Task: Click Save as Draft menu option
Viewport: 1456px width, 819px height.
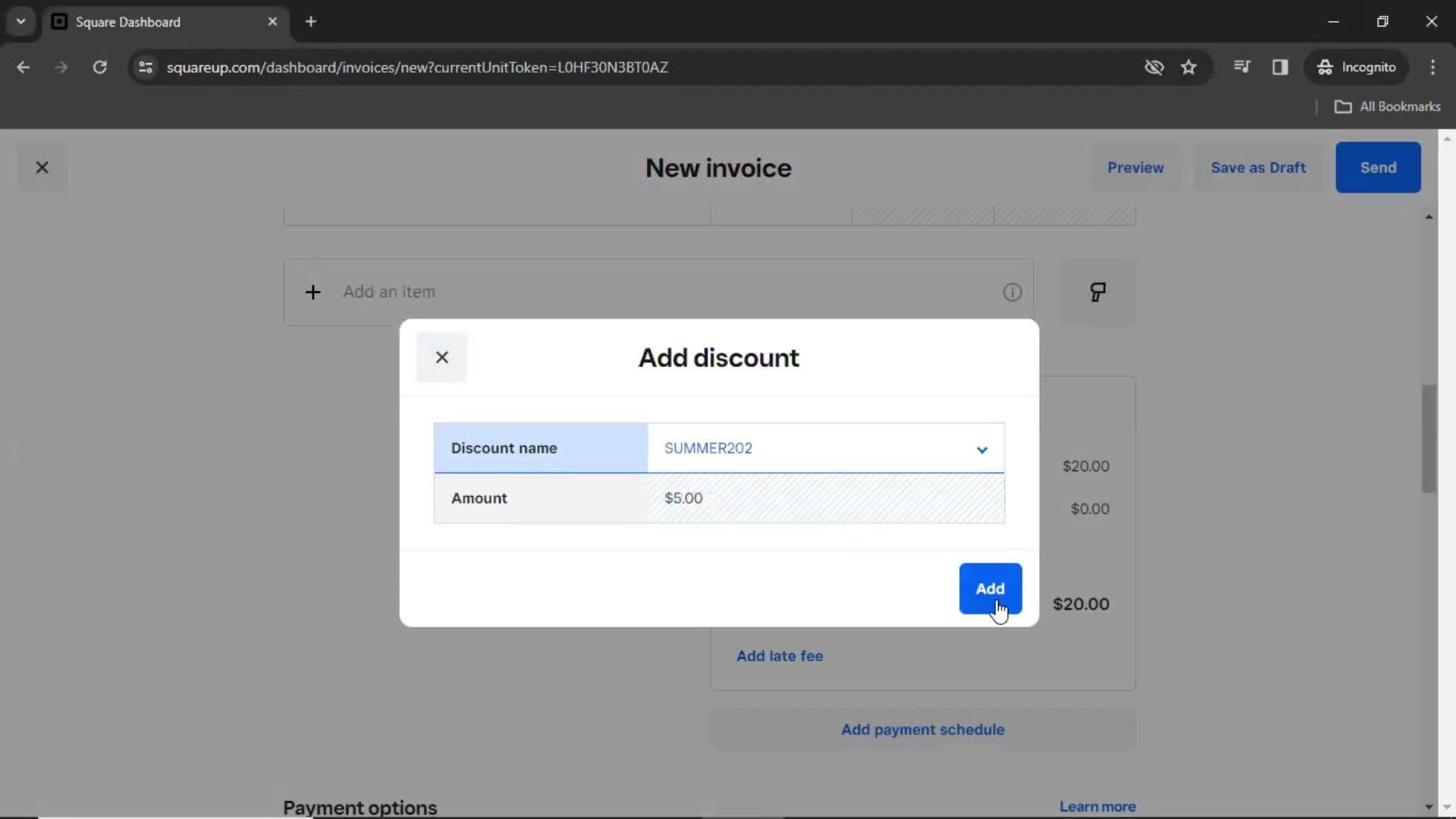Action: [x=1258, y=167]
